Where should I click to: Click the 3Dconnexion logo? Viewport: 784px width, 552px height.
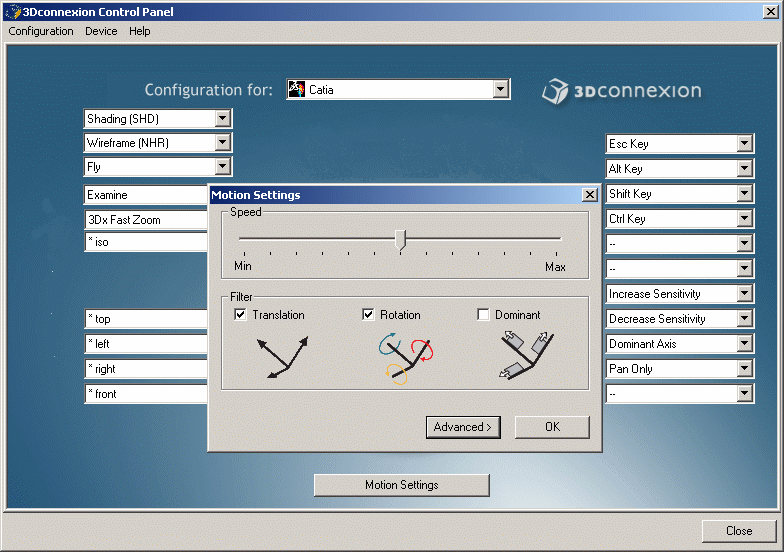coord(621,91)
